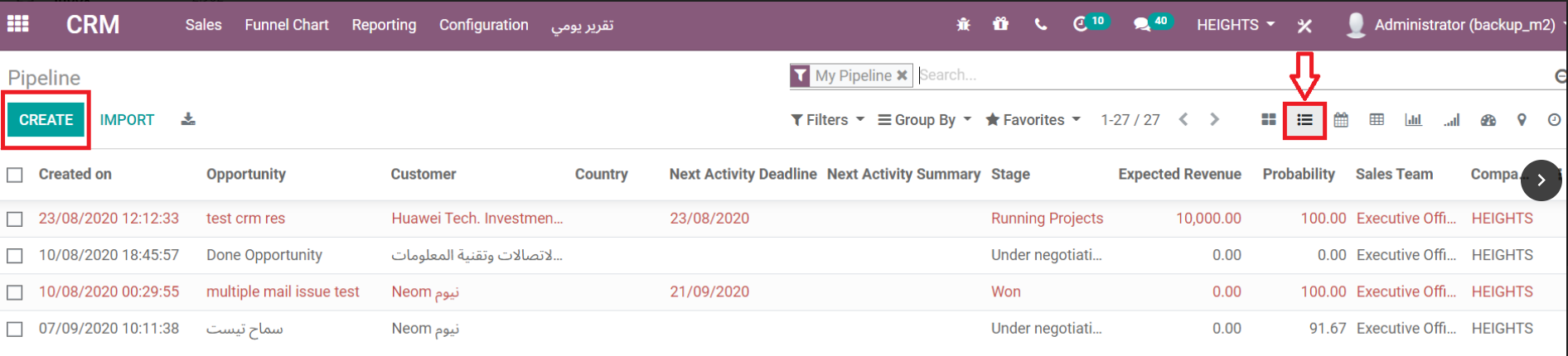Switch to the Kanban view icon
The height and width of the screenshot is (356, 1568).
pos(1268,120)
